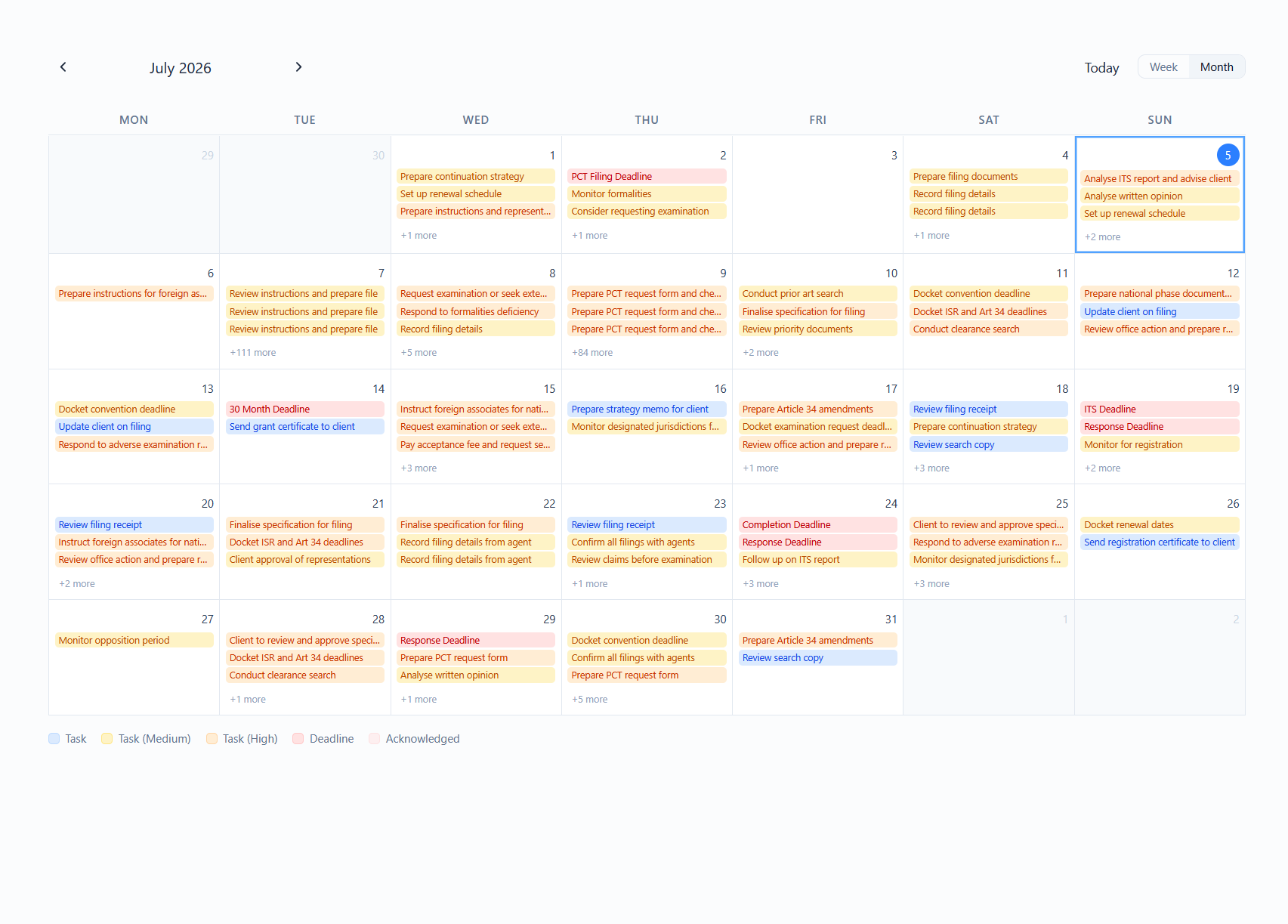Toggle the Deadline legend swatch
Screen dimensions: 1288x924
(x=298, y=739)
